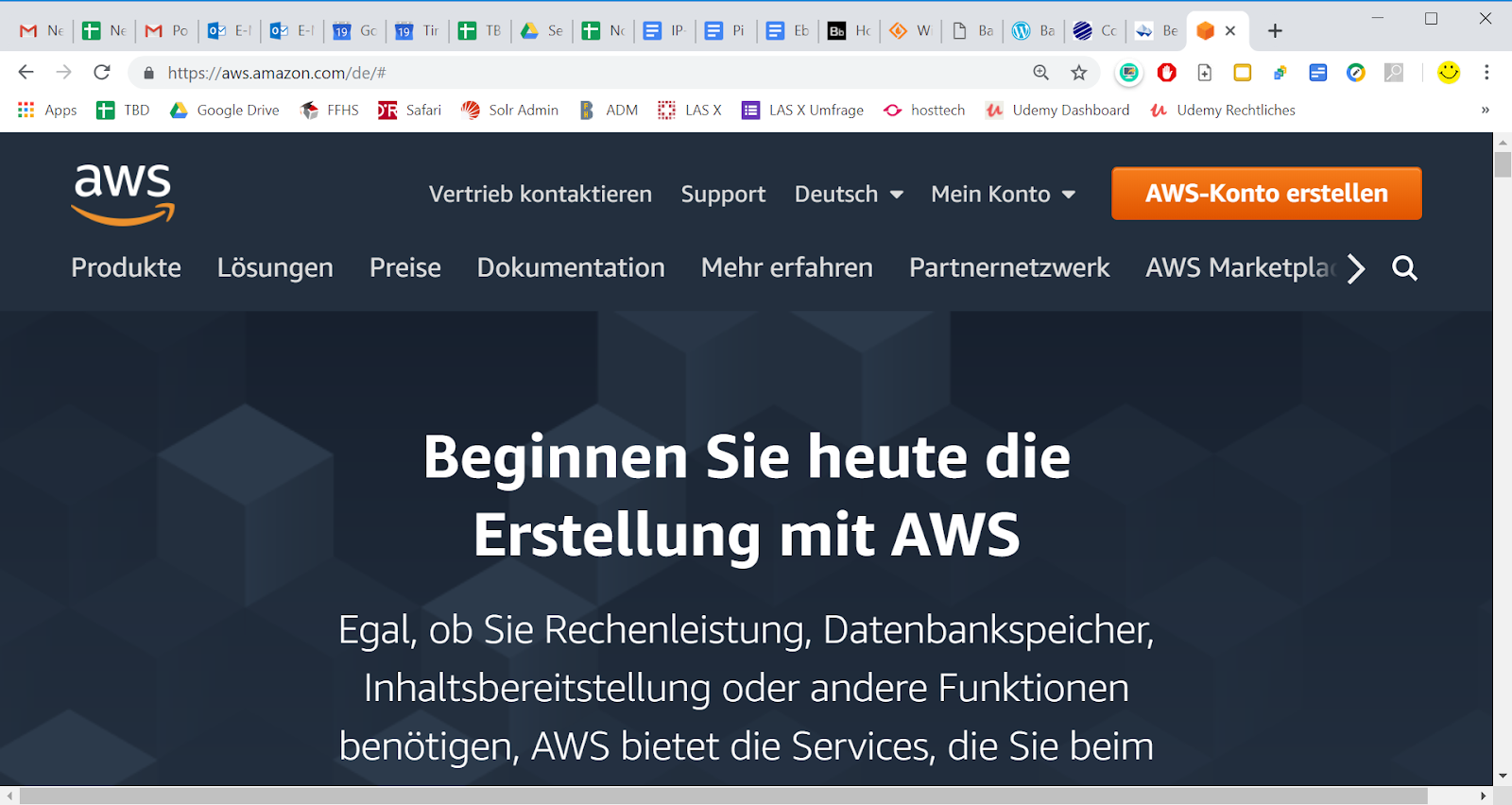The height and width of the screenshot is (805, 1512).
Task: Open the yellow smiley profile avatar
Action: [1449, 73]
